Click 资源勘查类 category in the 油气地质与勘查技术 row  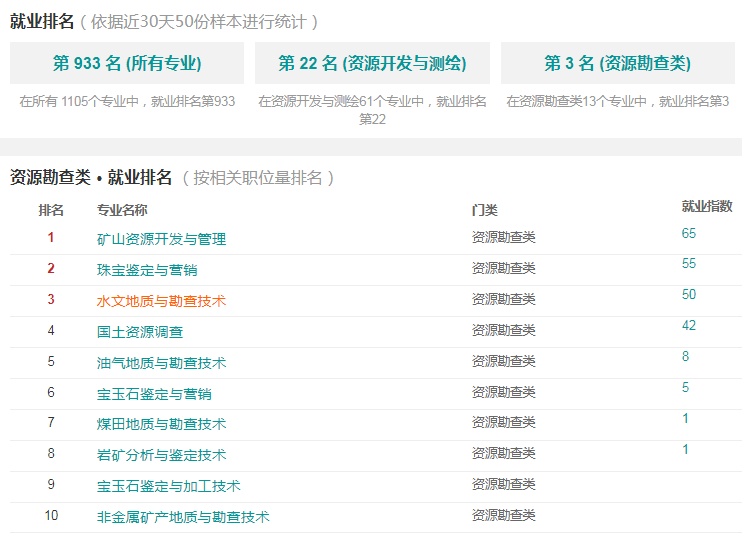[x=504, y=362]
